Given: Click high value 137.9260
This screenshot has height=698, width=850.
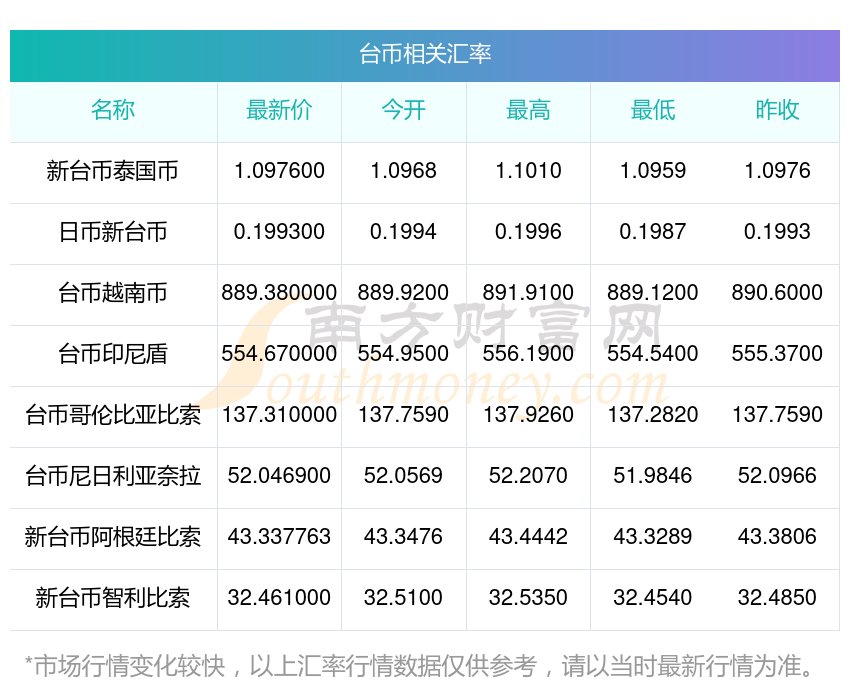Looking at the screenshot, I should (x=528, y=415).
